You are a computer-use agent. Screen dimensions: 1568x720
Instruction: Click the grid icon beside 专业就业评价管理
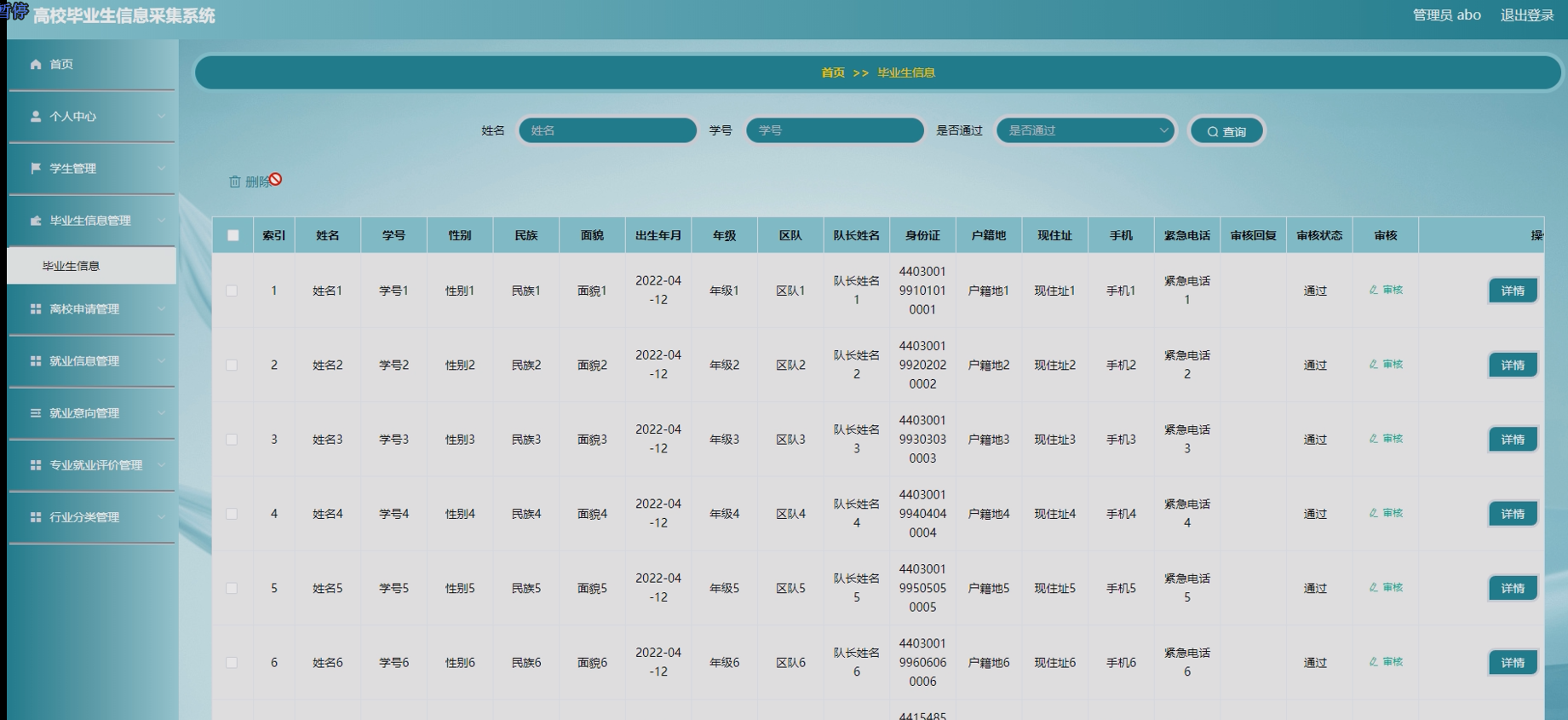pyautogui.click(x=36, y=464)
